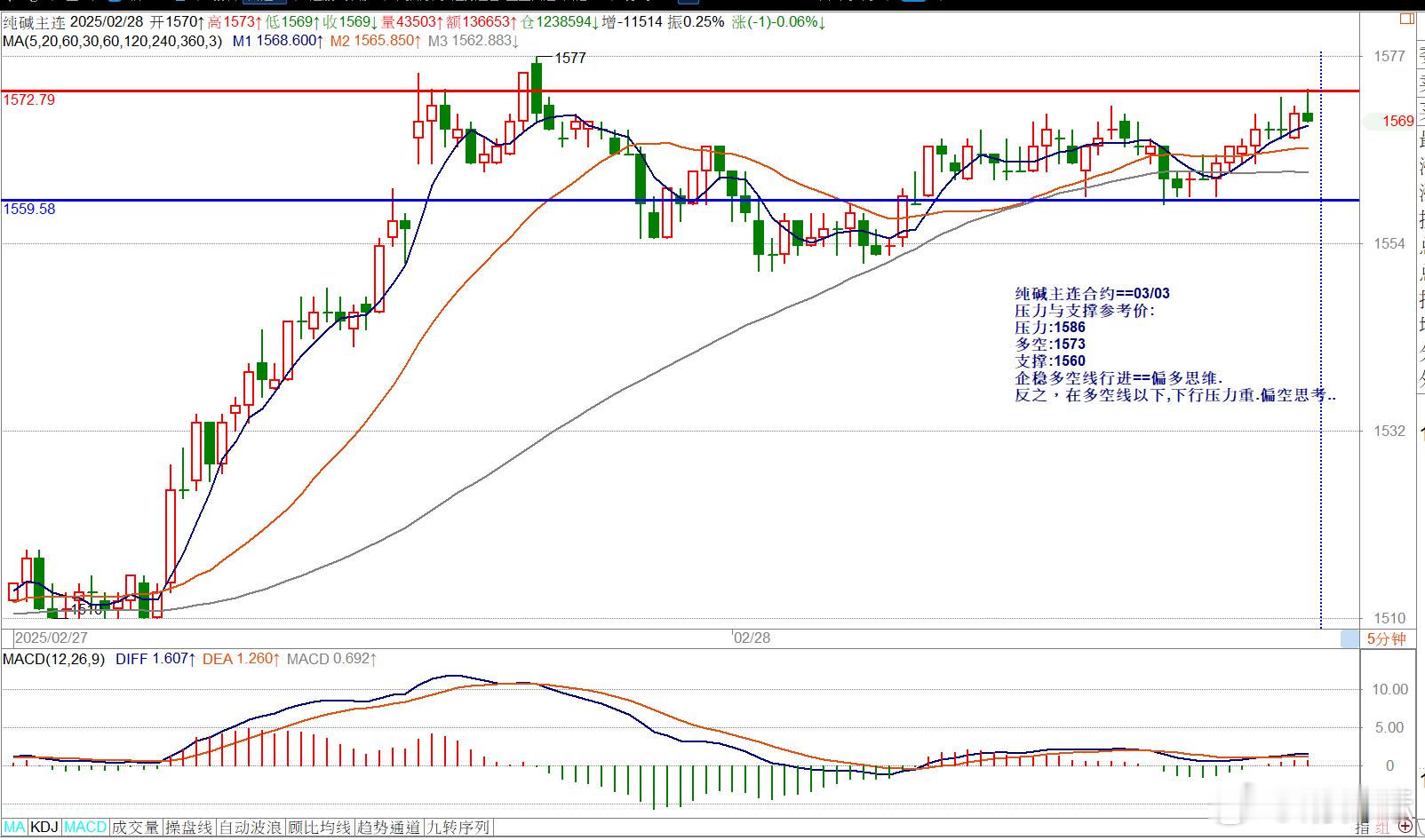Click the 多空:1573 annotation line
1425x840 pixels.
tap(1050, 344)
